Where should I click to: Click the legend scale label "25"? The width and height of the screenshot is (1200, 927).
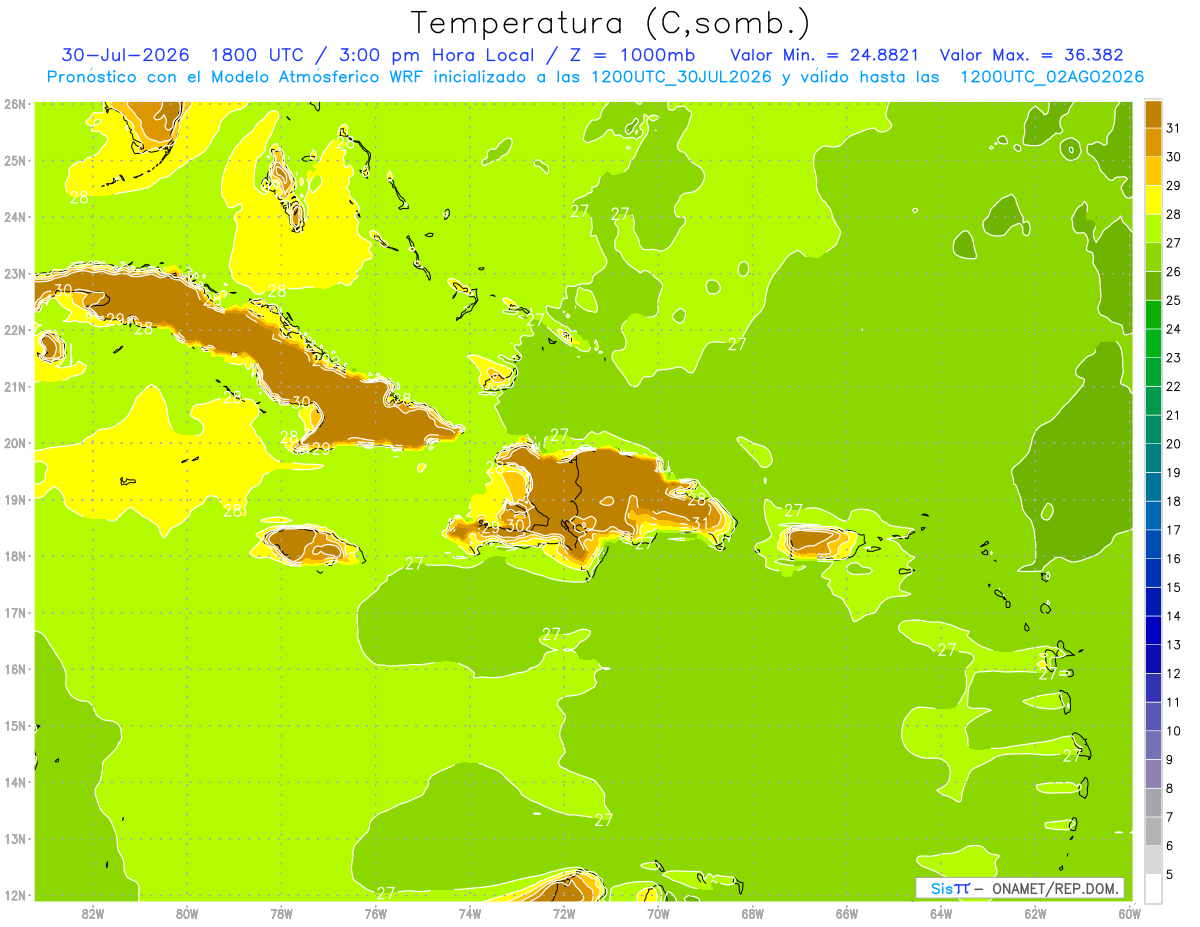(1173, 300)
